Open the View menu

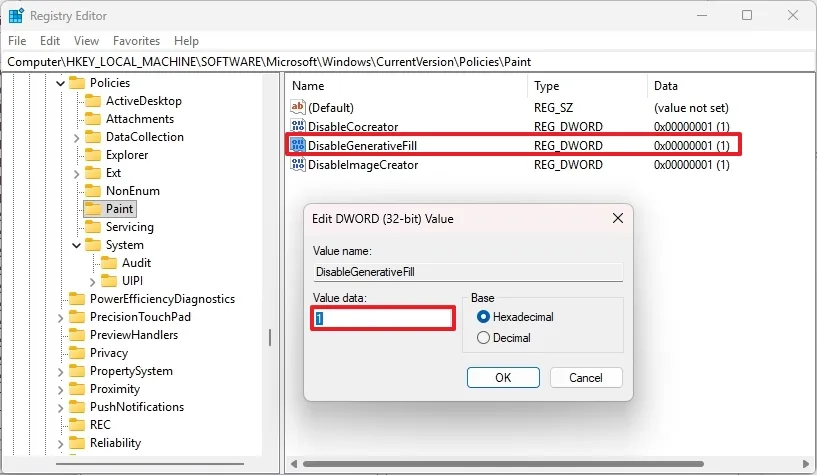point(86,41)
